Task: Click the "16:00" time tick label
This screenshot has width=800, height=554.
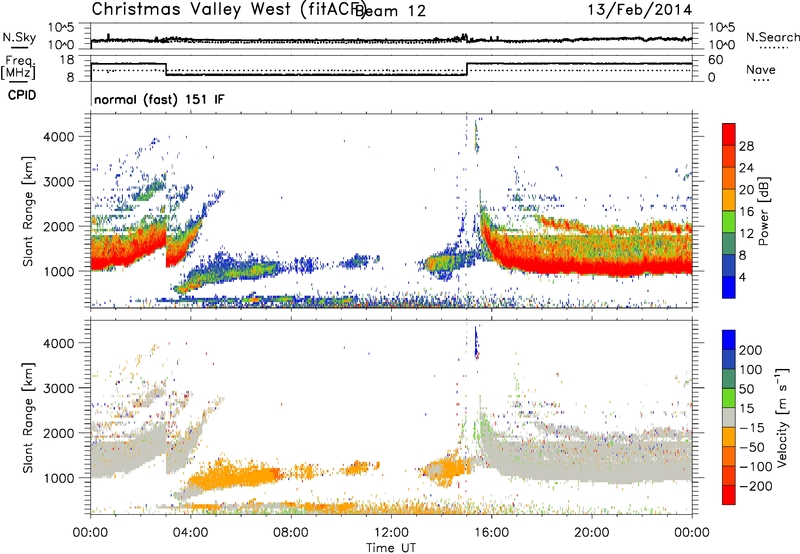Action: coord(491,533)
